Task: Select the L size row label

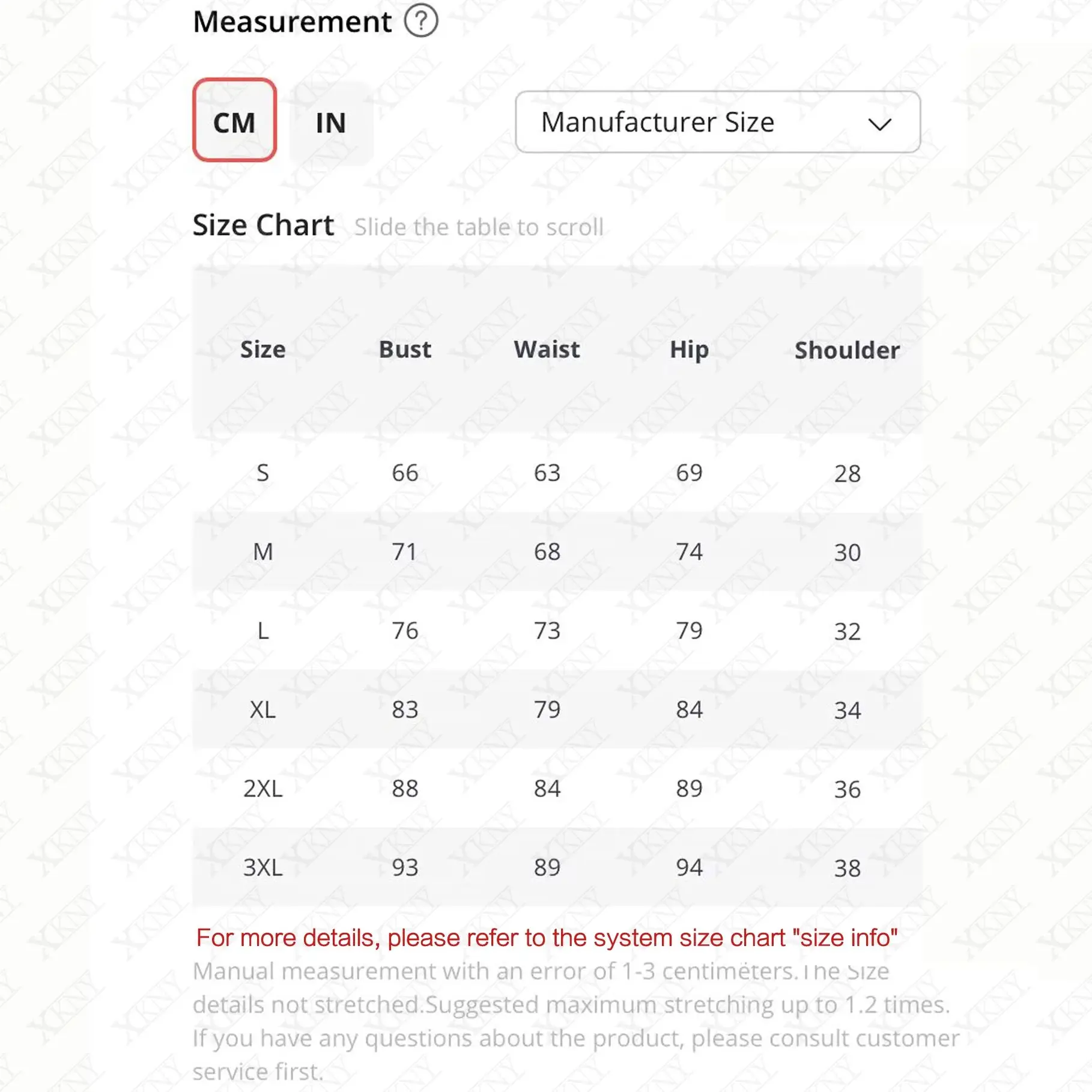Action: click(262, 631)
